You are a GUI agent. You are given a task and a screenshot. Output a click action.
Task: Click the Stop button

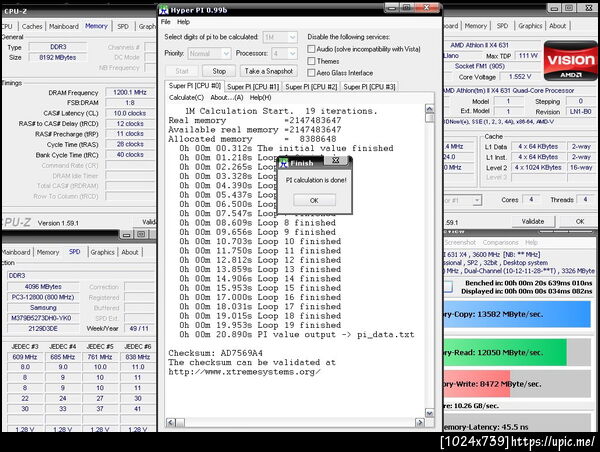219,71
